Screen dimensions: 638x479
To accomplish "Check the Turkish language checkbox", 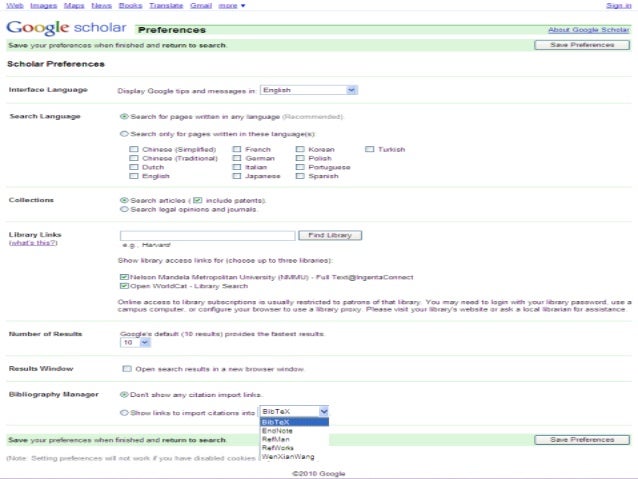I will tap(369, 149).
